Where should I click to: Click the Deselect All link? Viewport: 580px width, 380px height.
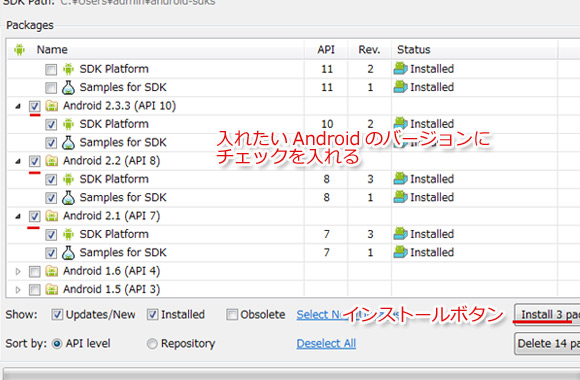[326, 344]
